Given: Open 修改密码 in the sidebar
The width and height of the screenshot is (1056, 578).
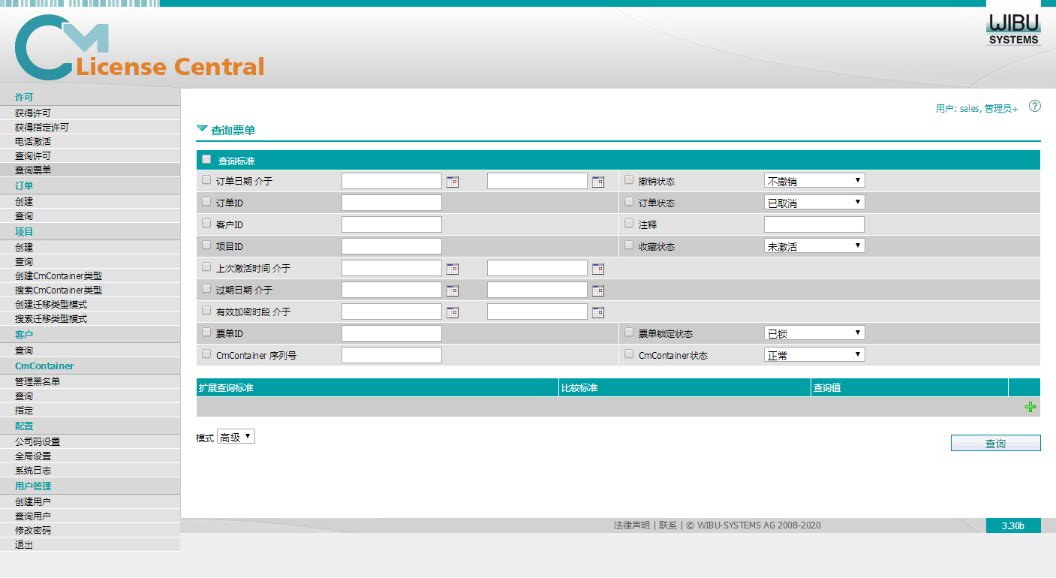Looking at the screenshot, I should 33,530.
